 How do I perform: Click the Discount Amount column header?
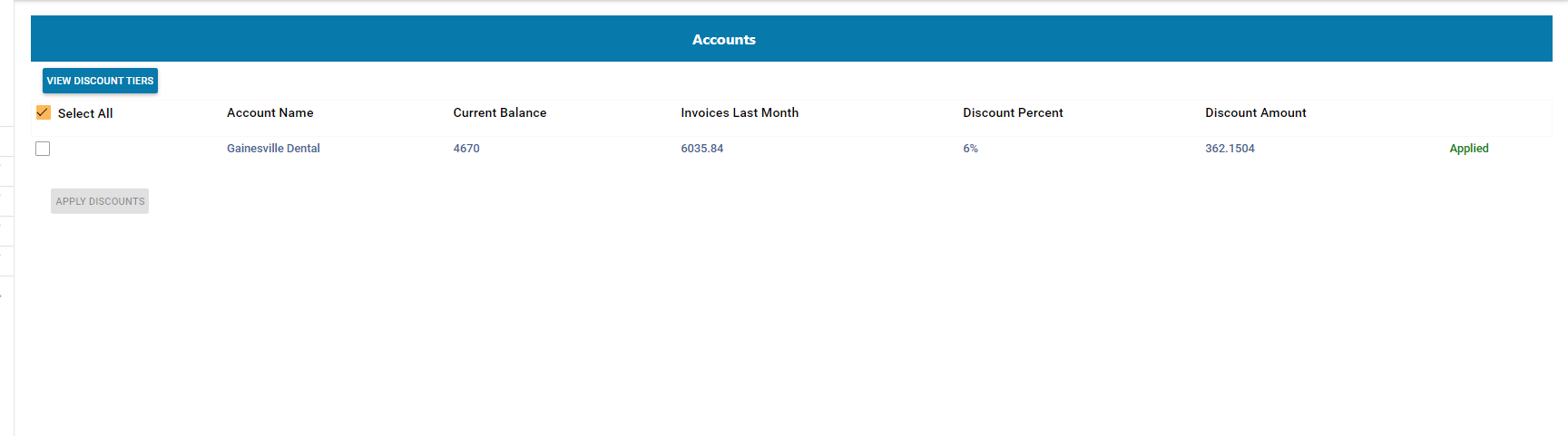[1256, 112]
